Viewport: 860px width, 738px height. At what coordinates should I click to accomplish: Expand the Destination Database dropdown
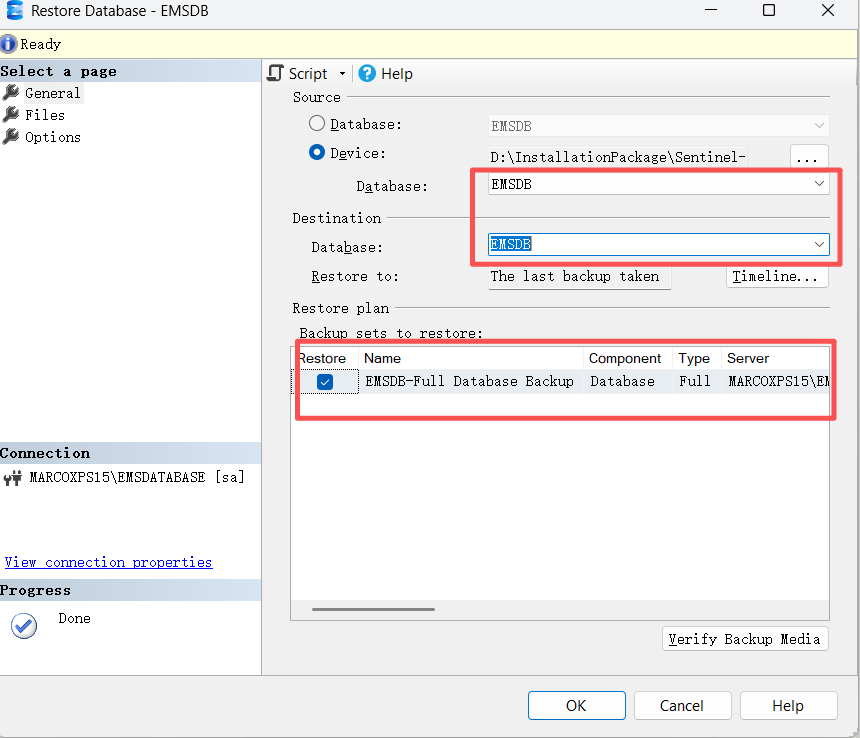coord(819,245)
